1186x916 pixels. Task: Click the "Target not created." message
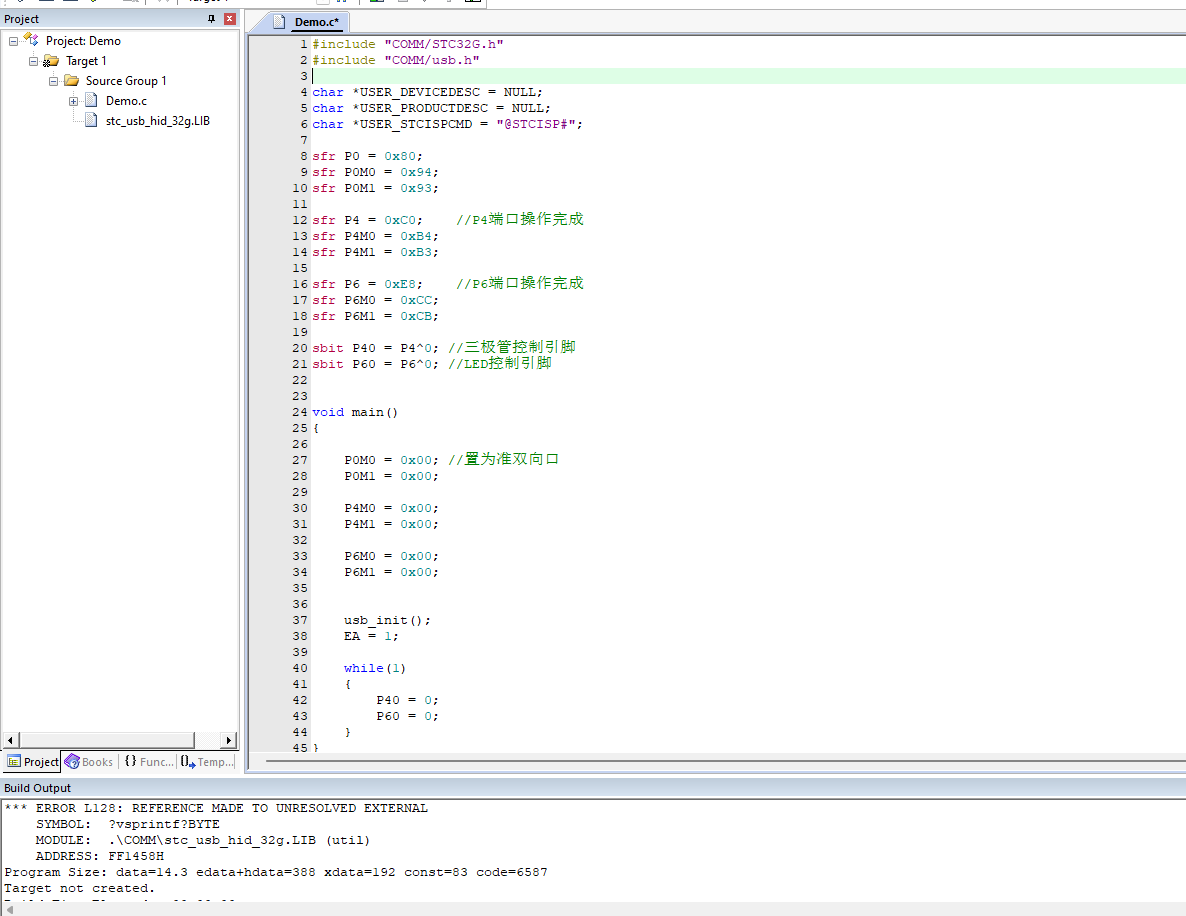pos(79,888)
